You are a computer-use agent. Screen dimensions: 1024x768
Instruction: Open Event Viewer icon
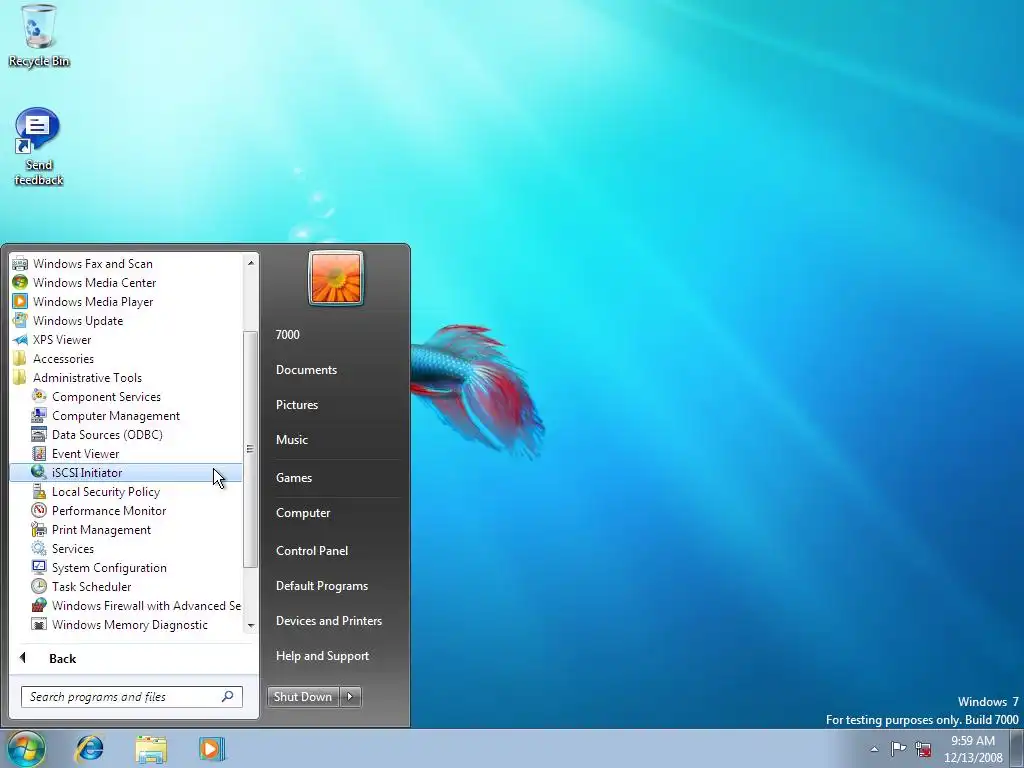coord(39,453)
